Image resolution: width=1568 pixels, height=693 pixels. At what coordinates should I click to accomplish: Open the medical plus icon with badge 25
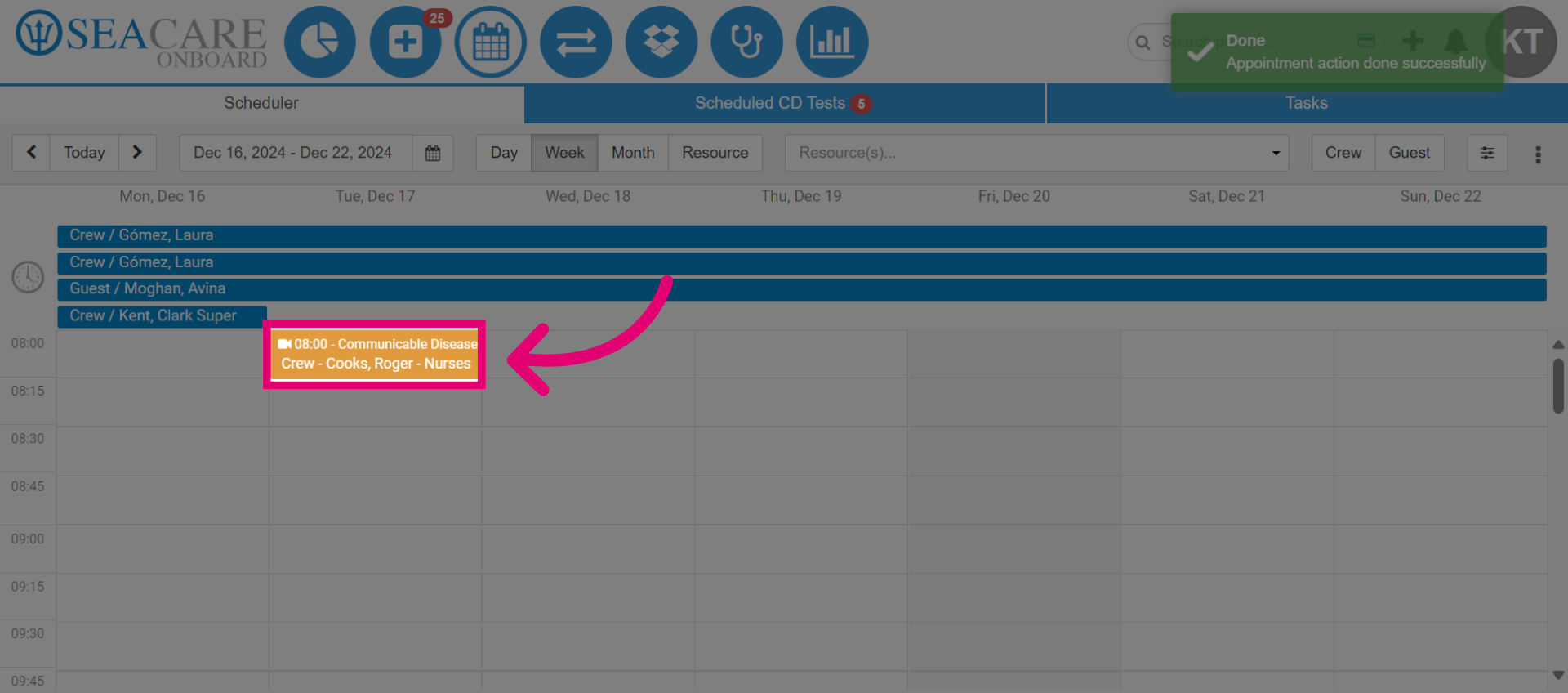pyautogui.click(x=406, y=42)
